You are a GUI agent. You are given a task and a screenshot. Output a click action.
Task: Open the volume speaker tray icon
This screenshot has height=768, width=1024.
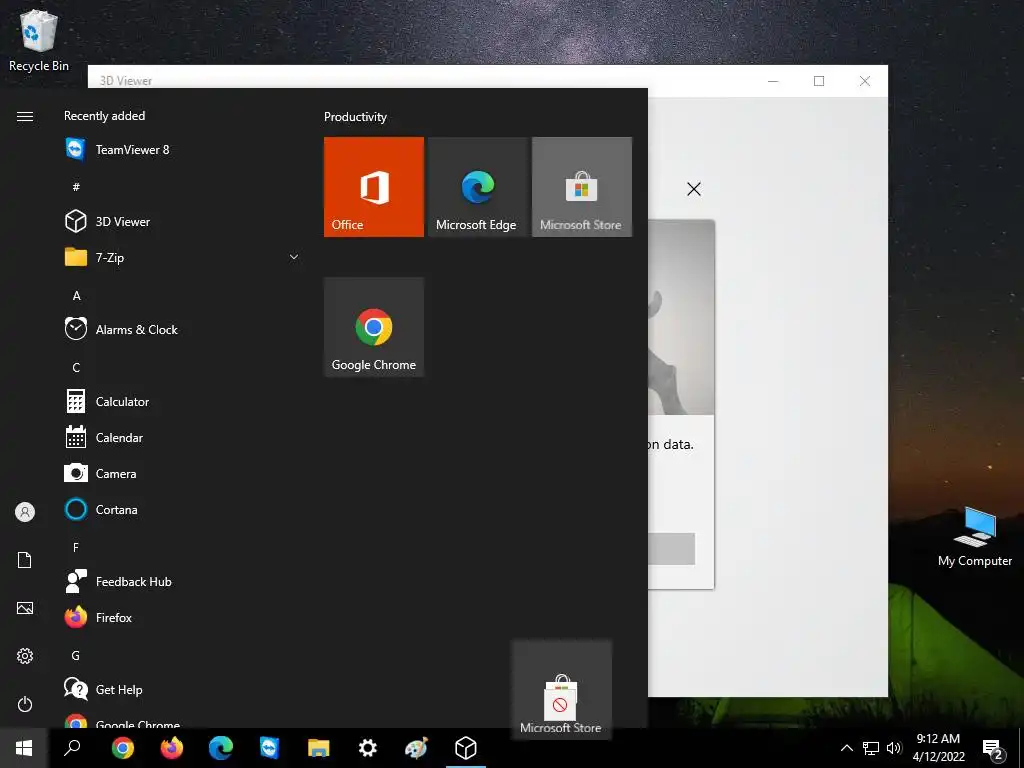(894, 748)
